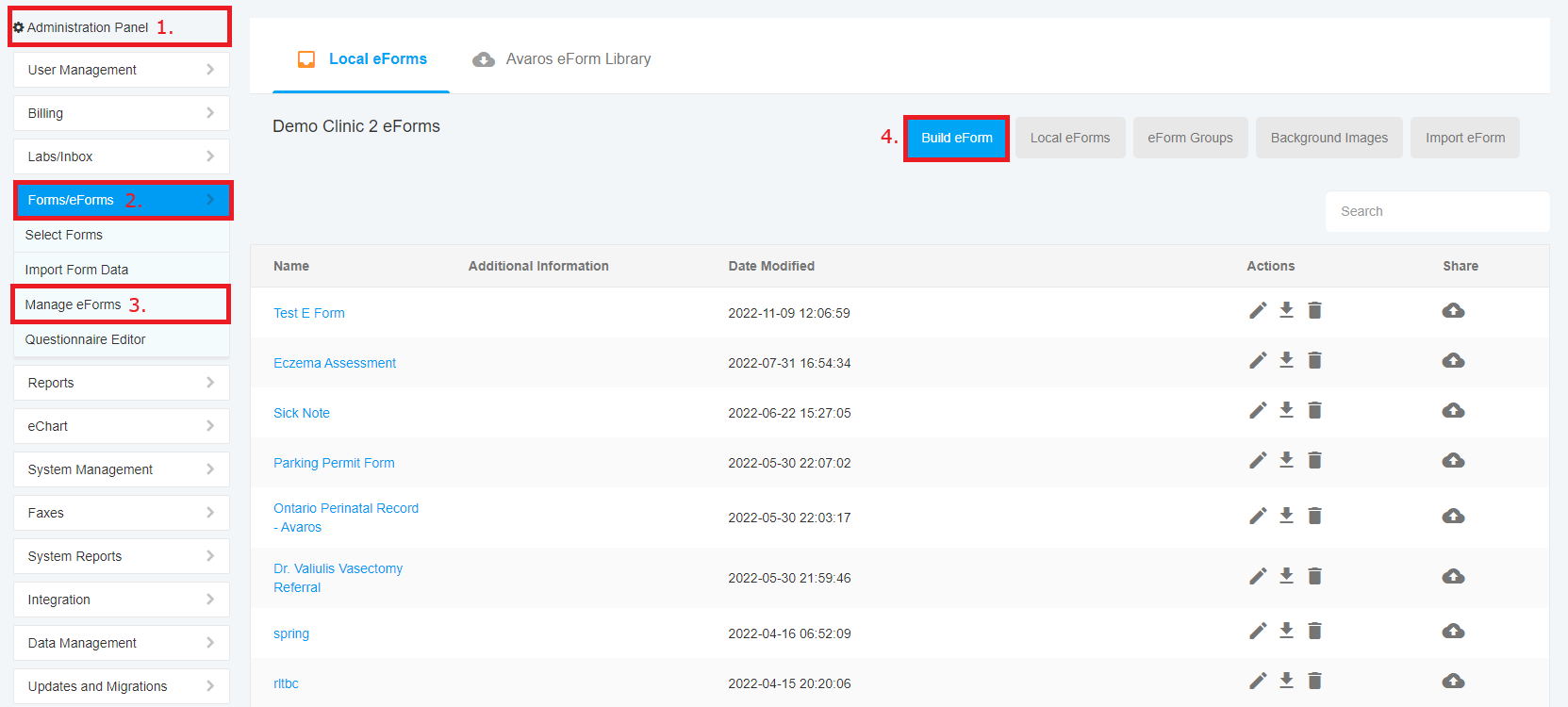Edit the Sick Note eForm
Viewport: 1568px width, 707px height.
coord(1258,411)
